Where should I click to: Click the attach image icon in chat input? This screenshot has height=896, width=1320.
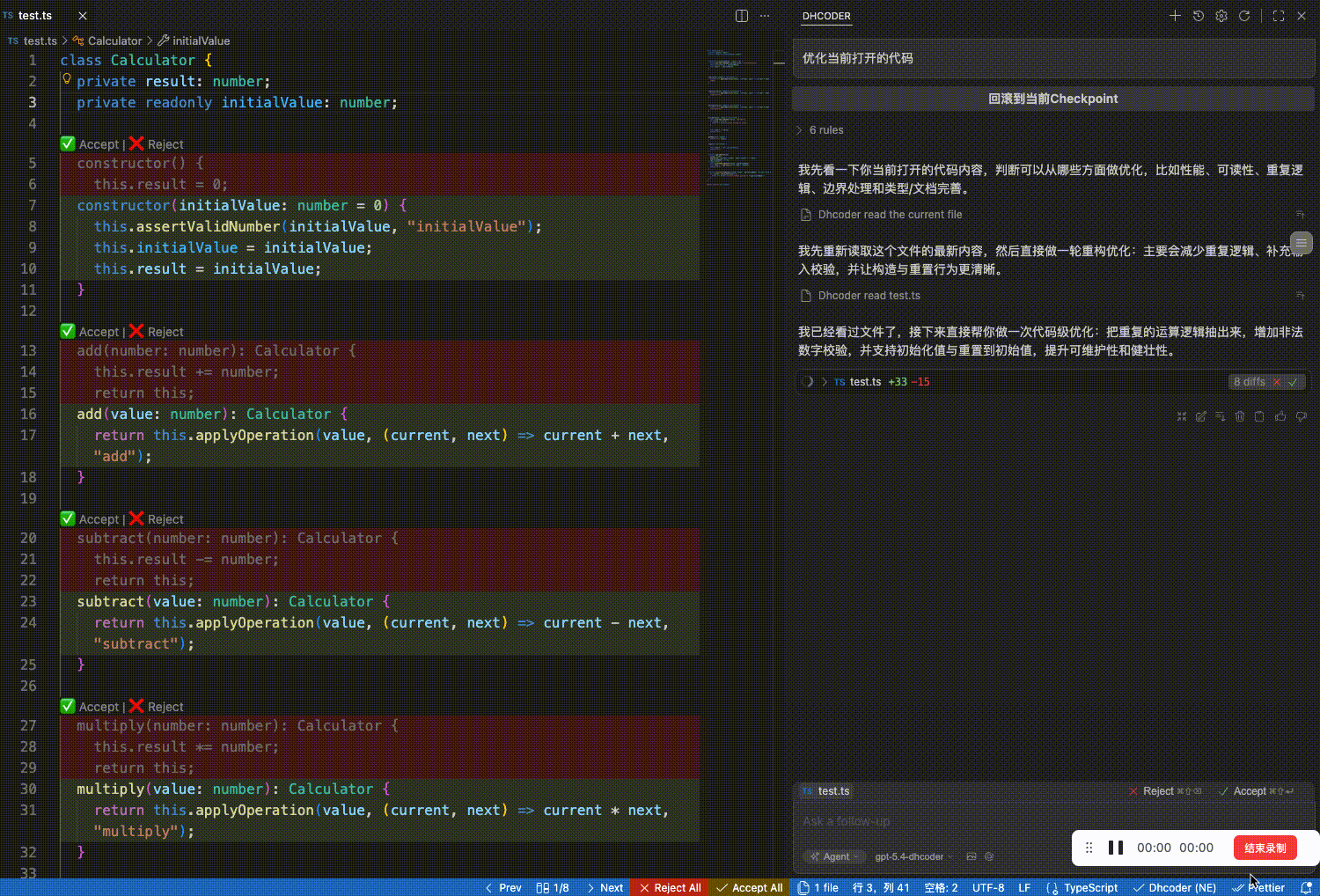(972, 856)
